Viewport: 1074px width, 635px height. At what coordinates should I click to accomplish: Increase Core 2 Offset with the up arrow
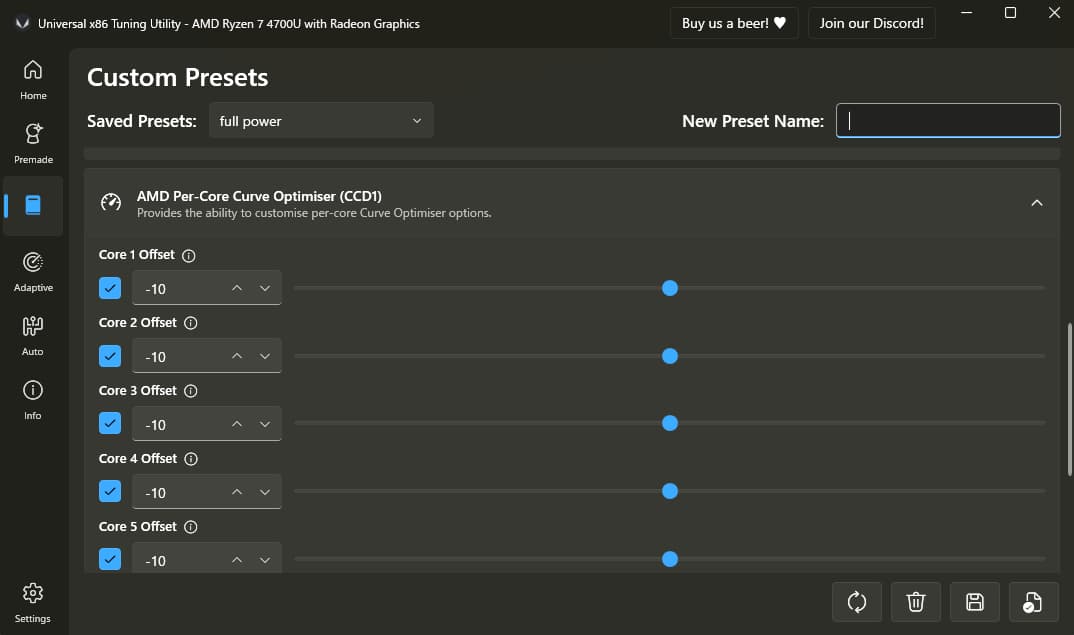pyautogui.click(x=237, y=356)
